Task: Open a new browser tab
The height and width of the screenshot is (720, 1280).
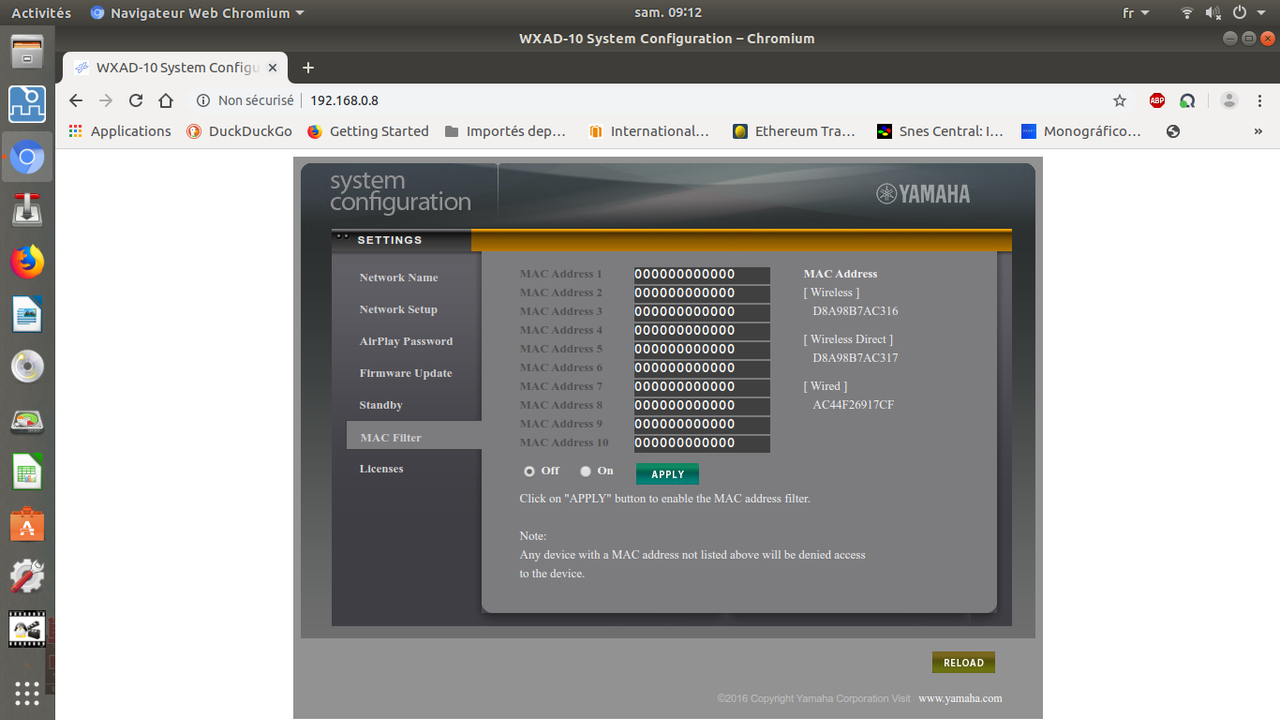Action: point(308,67)
